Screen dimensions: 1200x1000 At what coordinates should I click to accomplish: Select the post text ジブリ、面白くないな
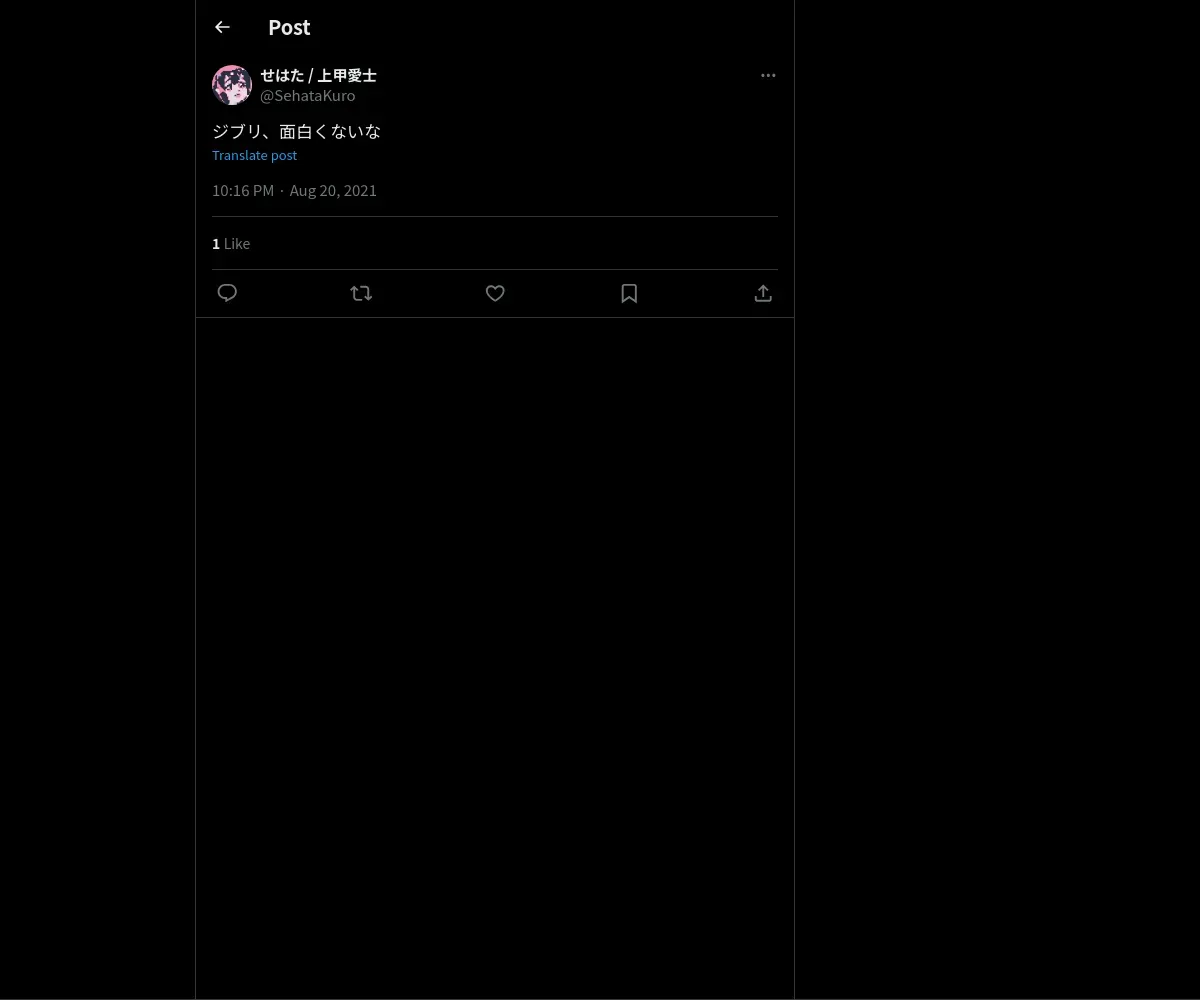(297, 131)
